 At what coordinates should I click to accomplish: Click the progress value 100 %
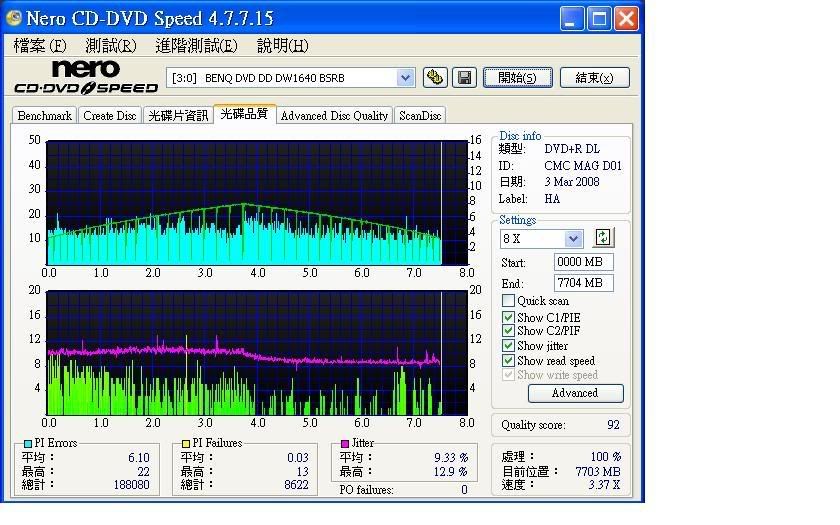pyautogui.click(x=606, y=456)
